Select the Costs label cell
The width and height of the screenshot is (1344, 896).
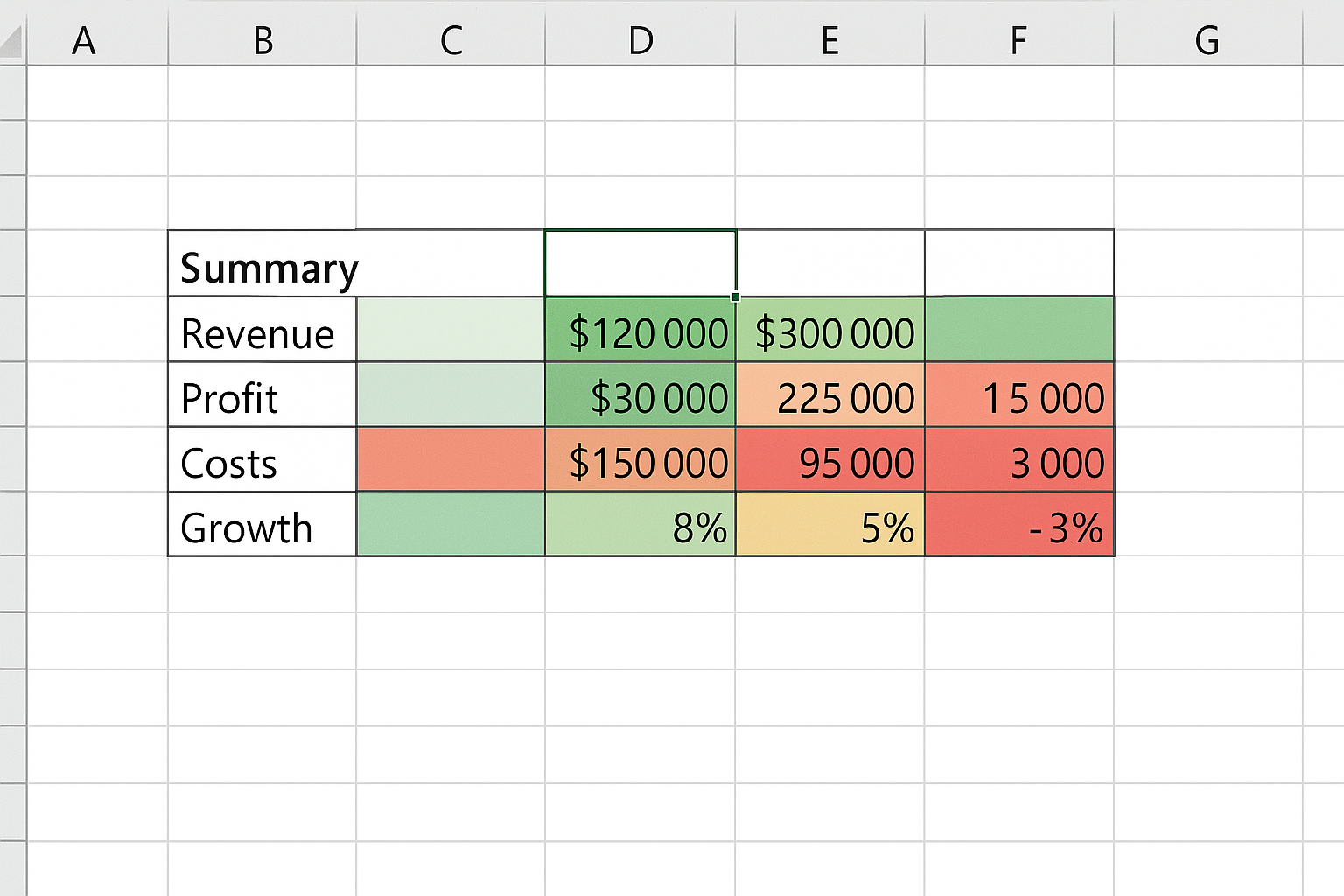262,459
